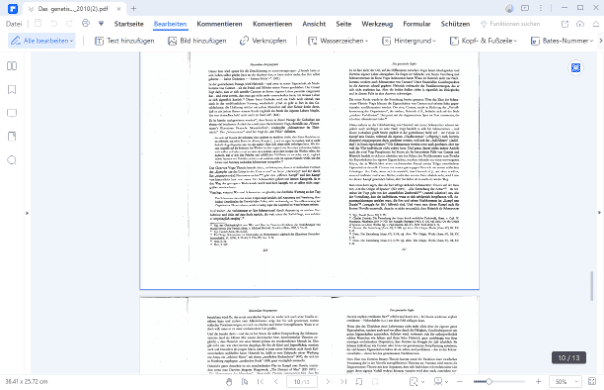The height and width of the screenshot is (390, 604).
Task: Expand the Wasserzeichen dropdown
Action: (x=338, y=40)
